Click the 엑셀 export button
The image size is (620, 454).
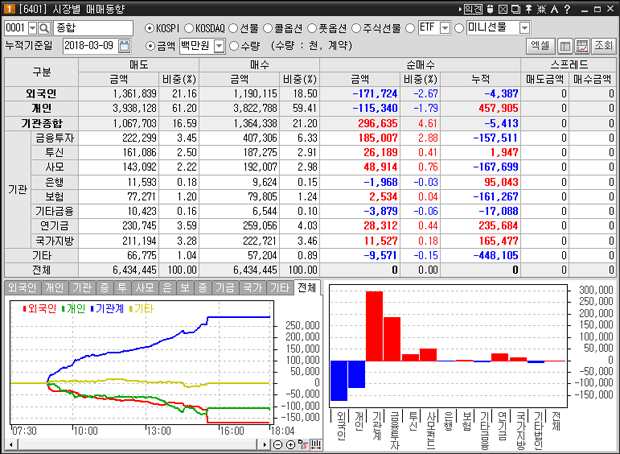[540, 46]
